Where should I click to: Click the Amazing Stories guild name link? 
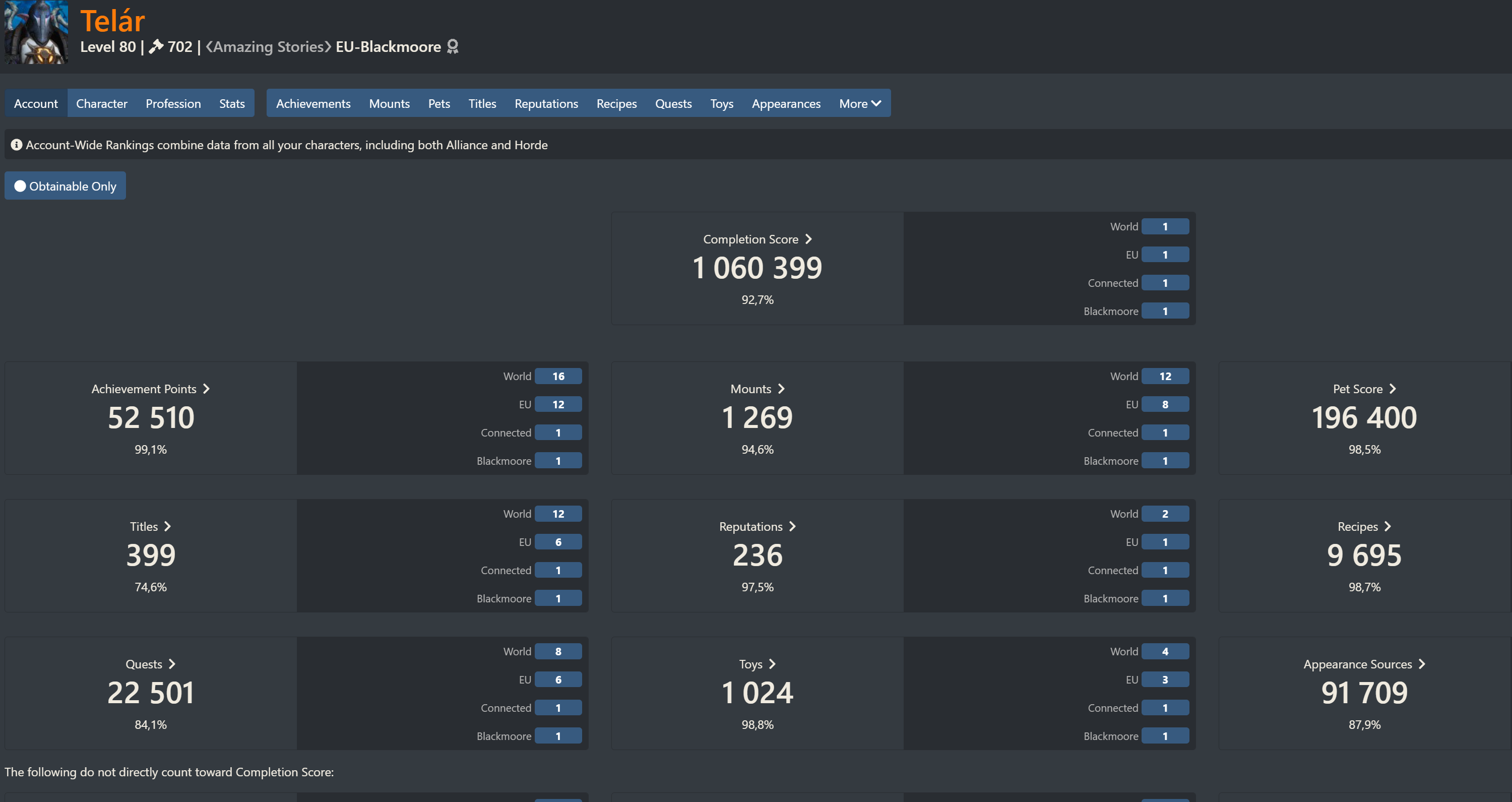(268, 46)
